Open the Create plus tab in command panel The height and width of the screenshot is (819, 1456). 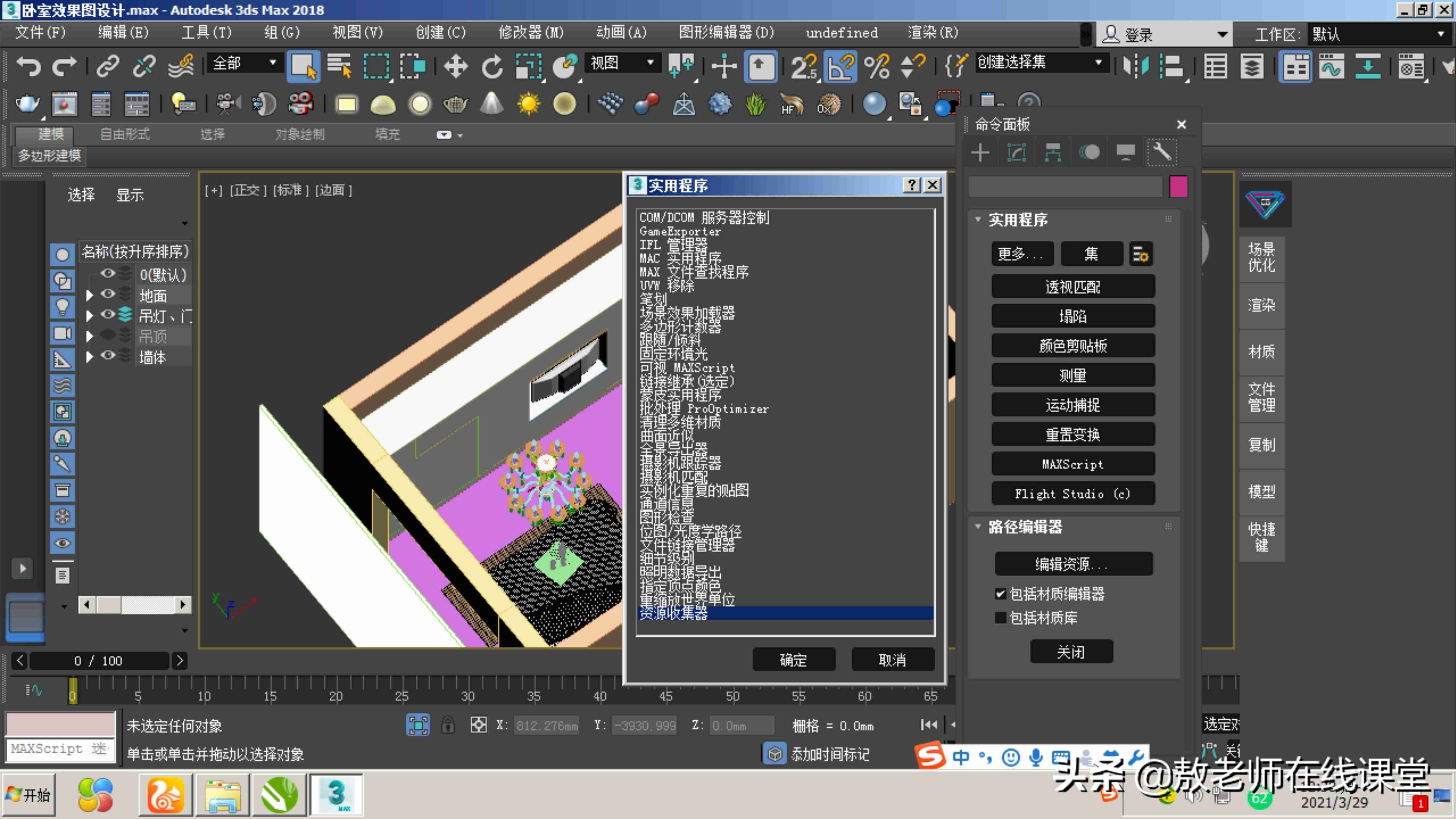click(x=980, y=152)
